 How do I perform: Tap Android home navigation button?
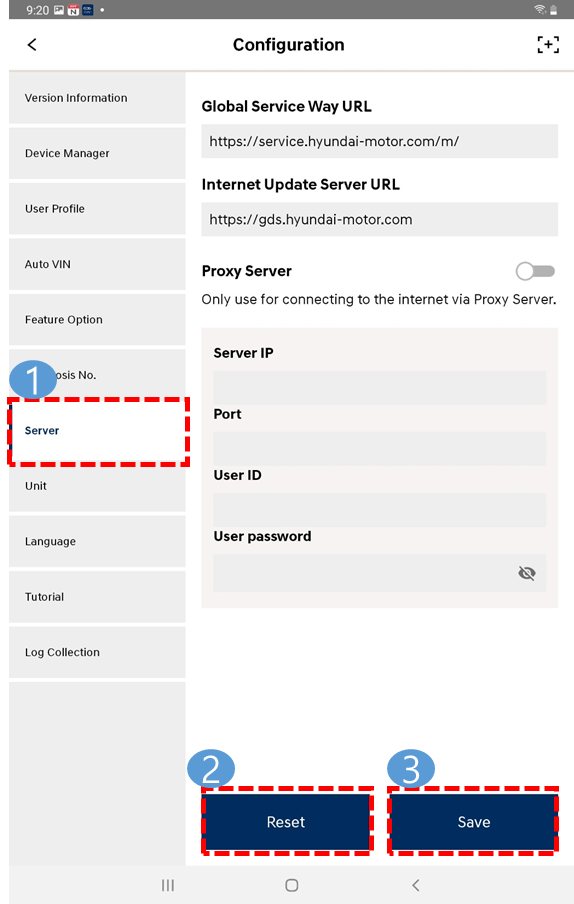[292, 885]
